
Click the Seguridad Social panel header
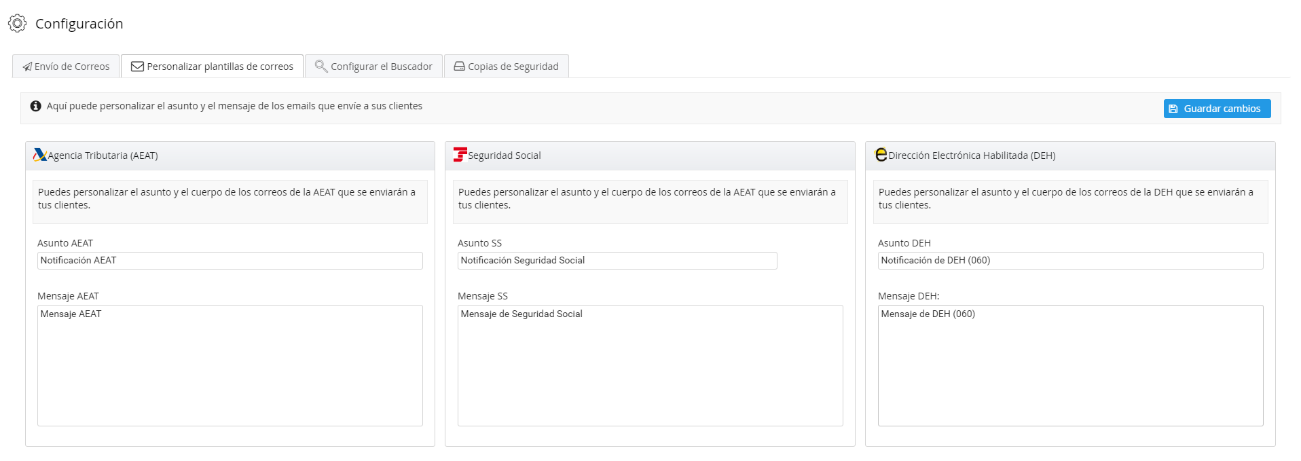pyautogui.click(x=650, y=156)
